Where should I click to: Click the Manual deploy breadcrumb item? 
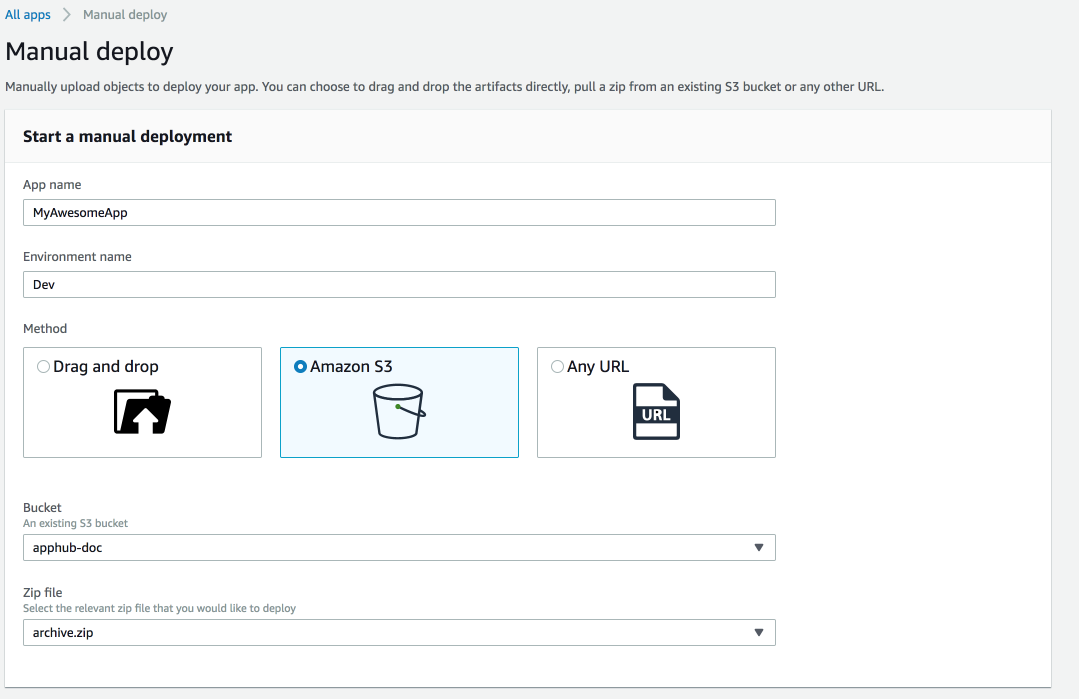(x=125, y=14)
